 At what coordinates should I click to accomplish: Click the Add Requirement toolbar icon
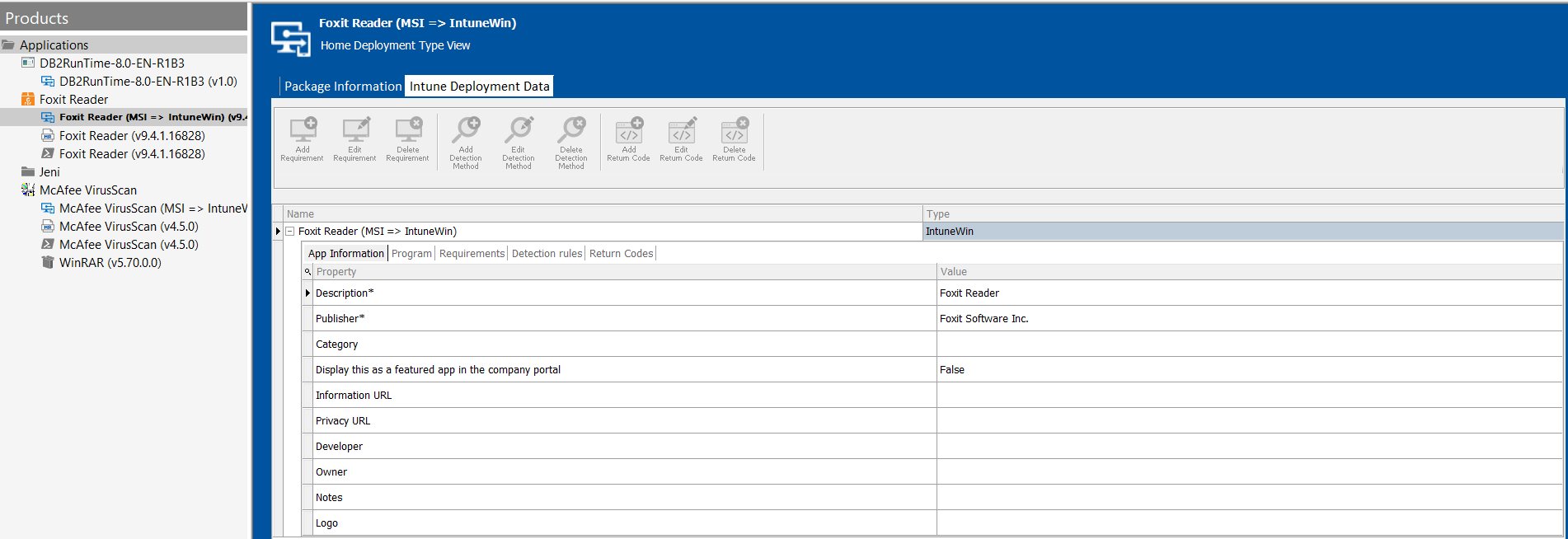pyautogui.click(x=302, y=132)
